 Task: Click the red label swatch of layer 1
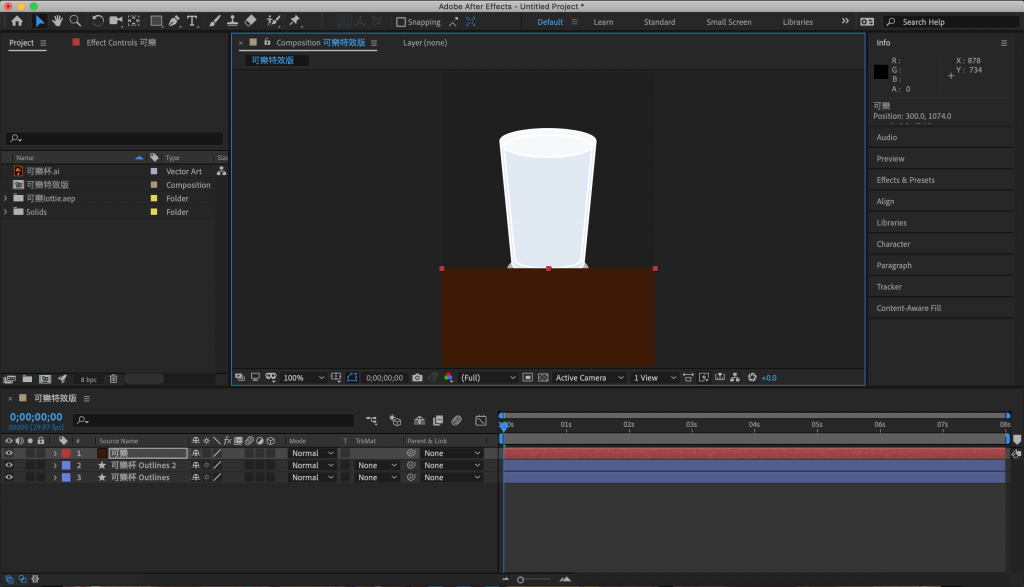66,453
